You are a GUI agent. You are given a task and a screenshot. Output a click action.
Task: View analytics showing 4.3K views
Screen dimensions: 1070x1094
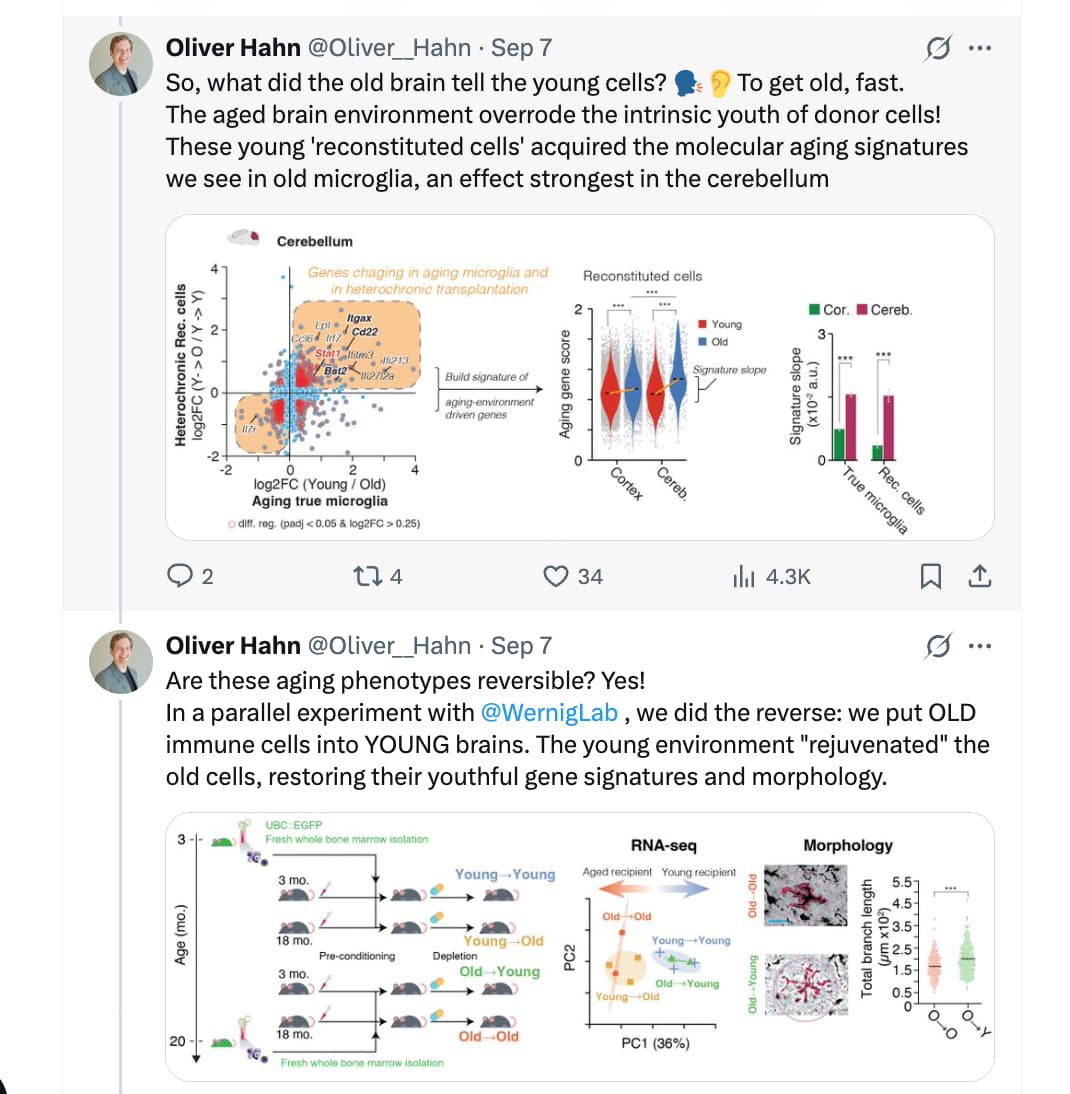(771, 576)
